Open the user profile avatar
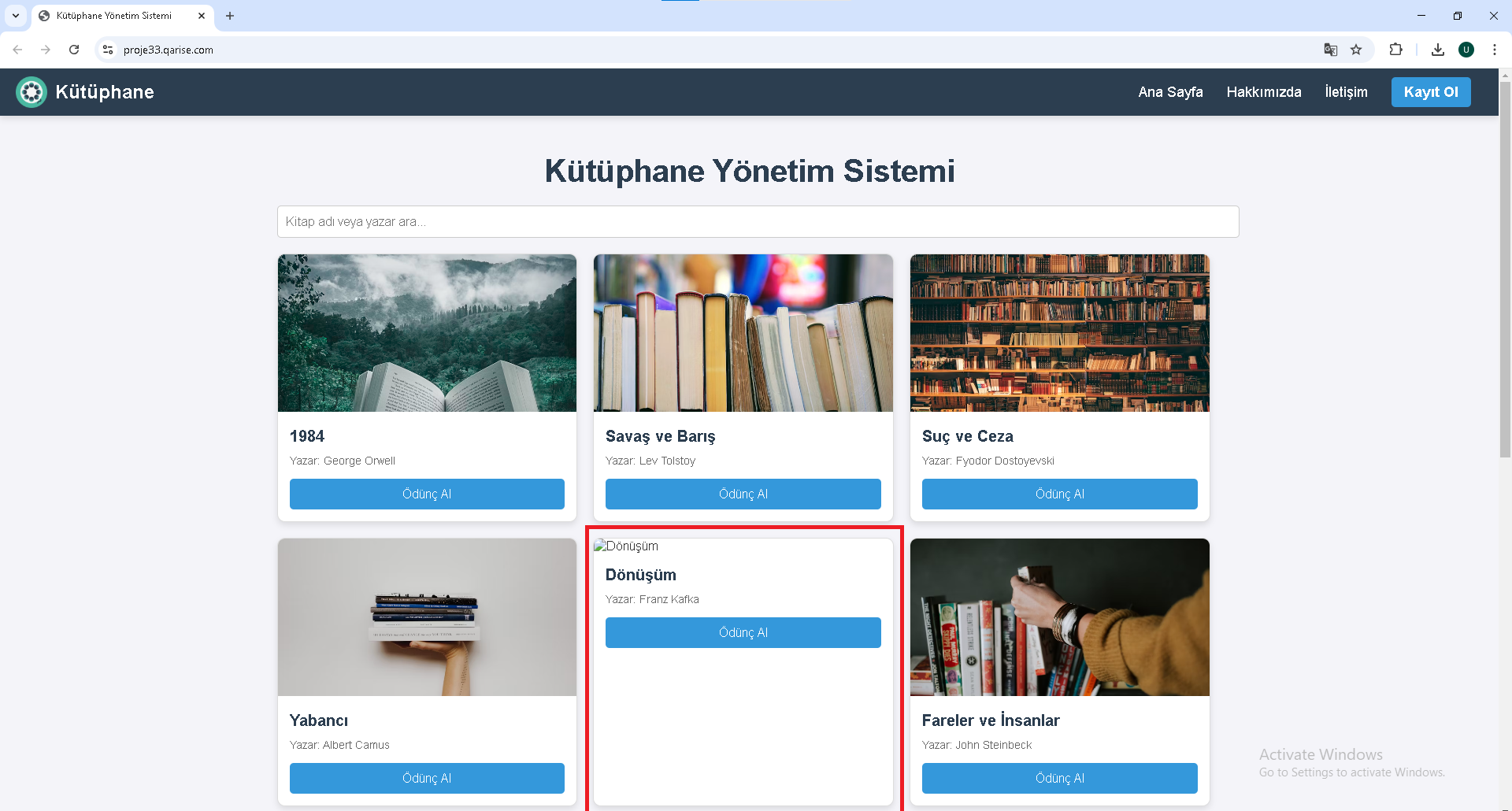Image resolution: width=1512 pixels, height=811 pixels. coord(1466,50)
